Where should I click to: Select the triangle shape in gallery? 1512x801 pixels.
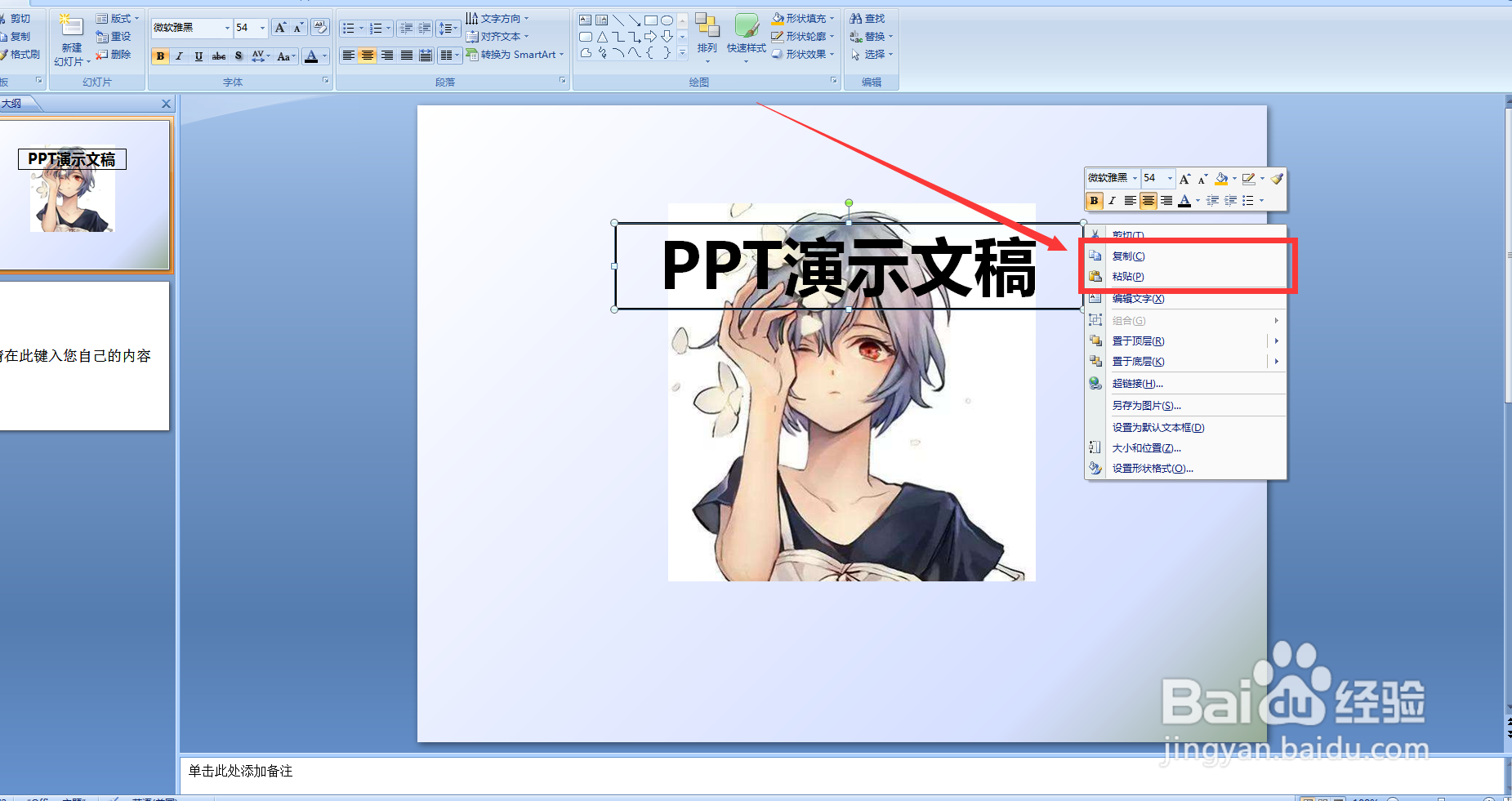[602, 37]
